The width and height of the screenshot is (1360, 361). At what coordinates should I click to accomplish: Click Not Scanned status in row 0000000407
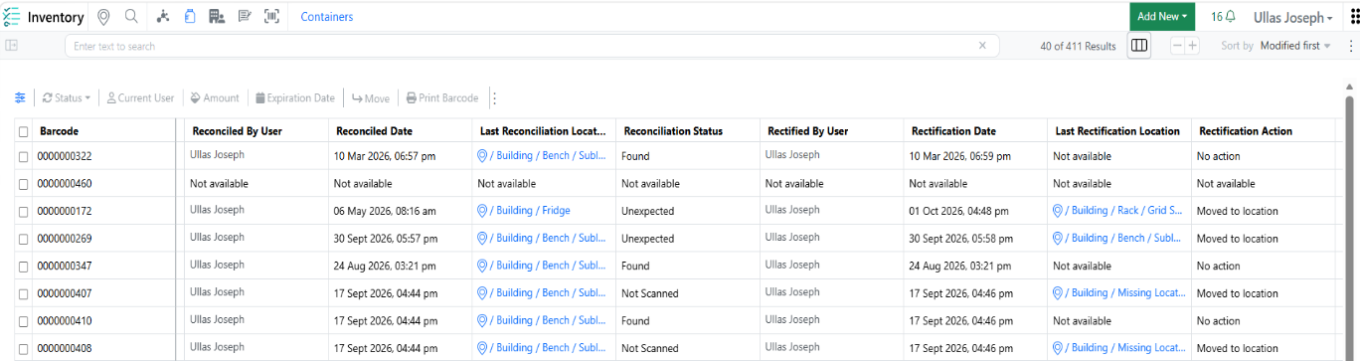(x=650, y=294)
